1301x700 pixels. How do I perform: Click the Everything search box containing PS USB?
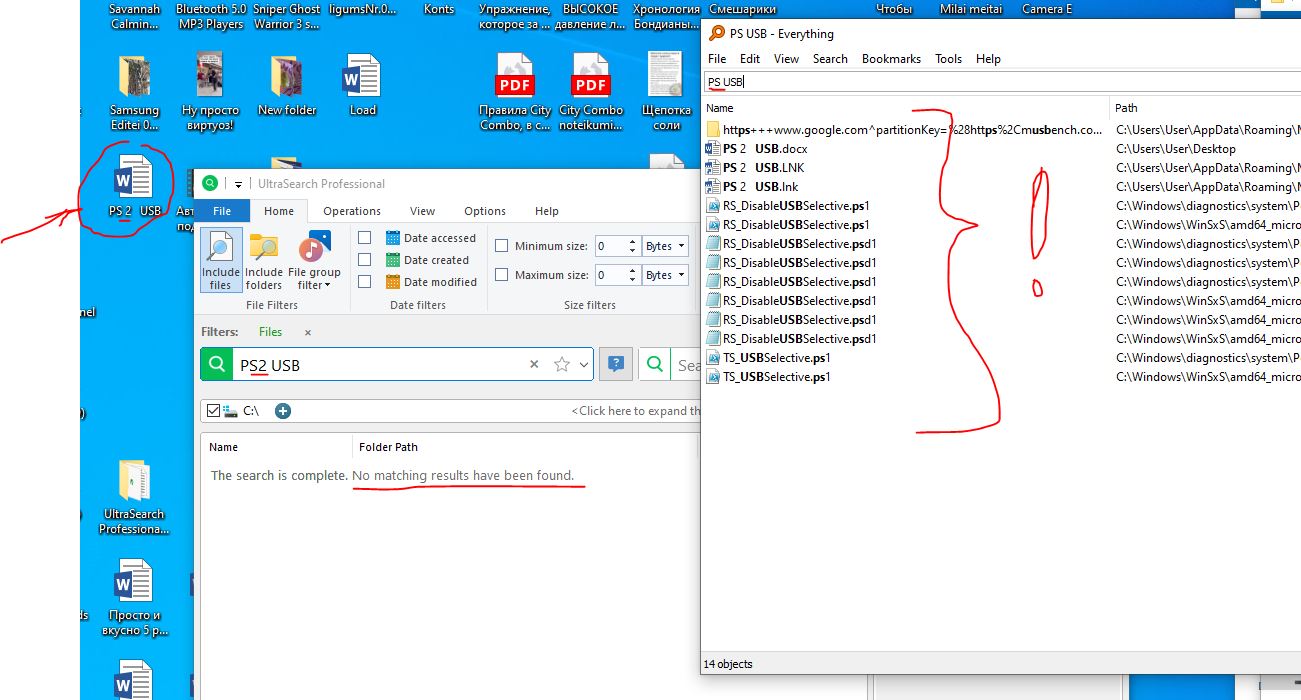[x=1002, y=82]
